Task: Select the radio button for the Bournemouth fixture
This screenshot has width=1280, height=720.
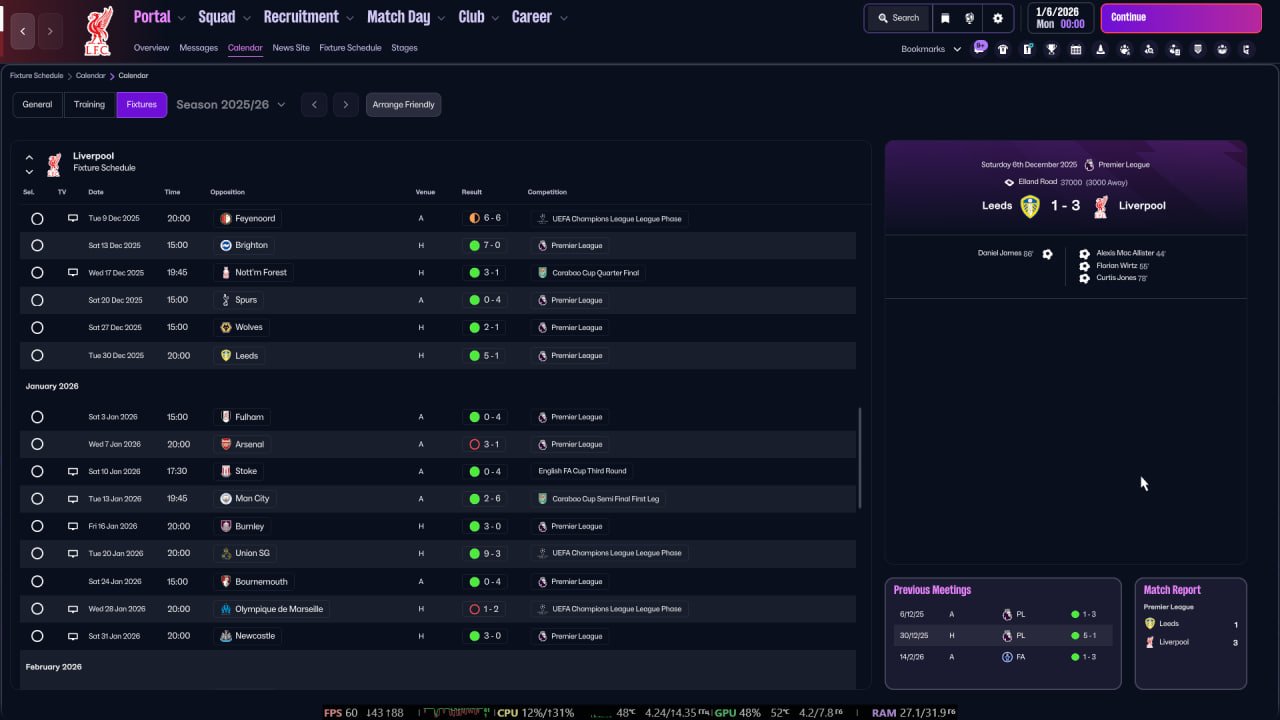Action: [37, 581]
